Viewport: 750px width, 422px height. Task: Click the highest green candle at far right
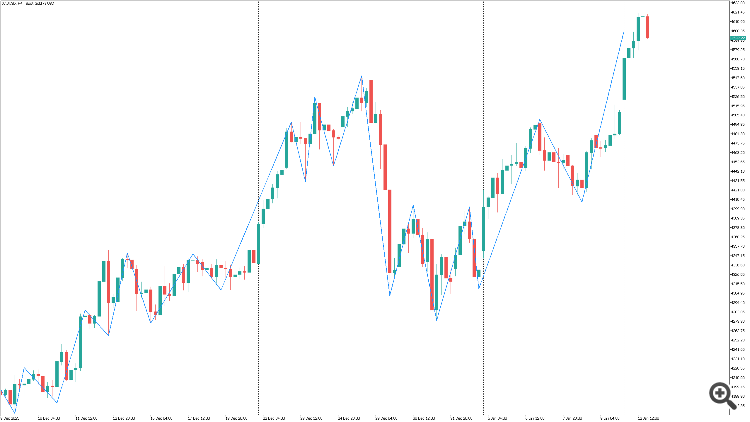[x=639, y=28]
